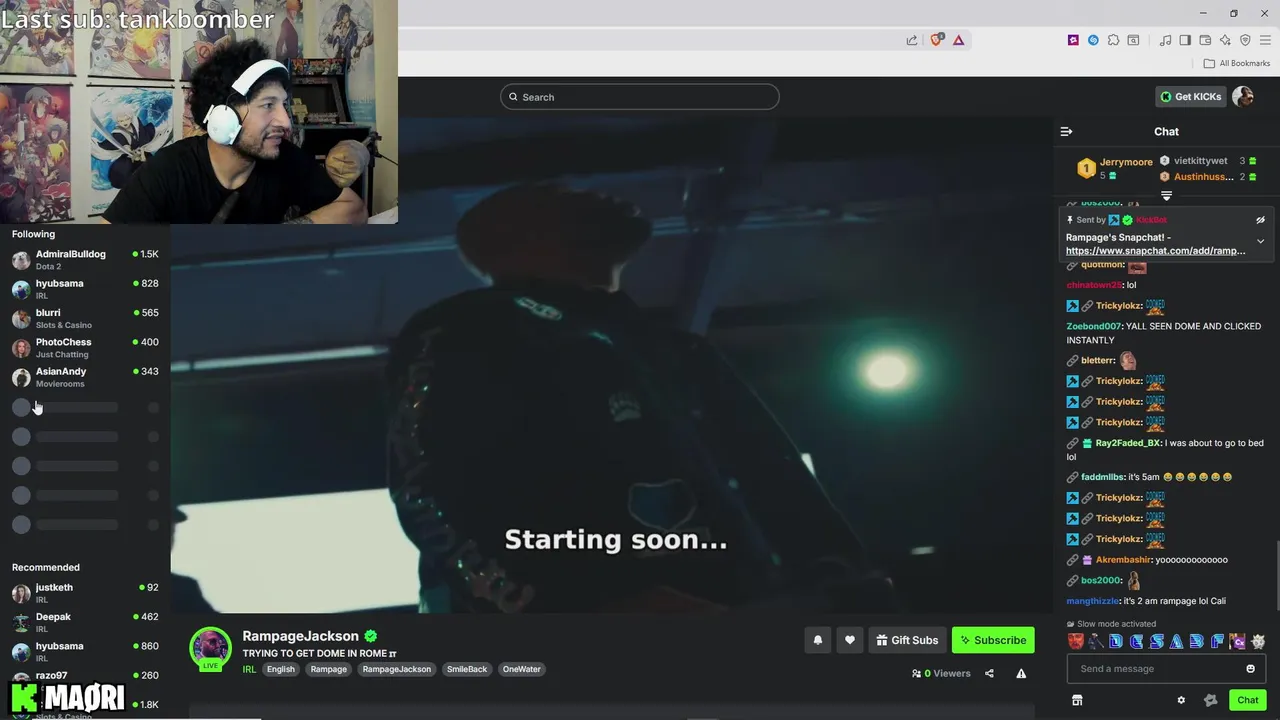Image resolution: width=1280 pixels, height=720 pixels.
Task: Open chat settings gear icon
Action: [1181, 700]
